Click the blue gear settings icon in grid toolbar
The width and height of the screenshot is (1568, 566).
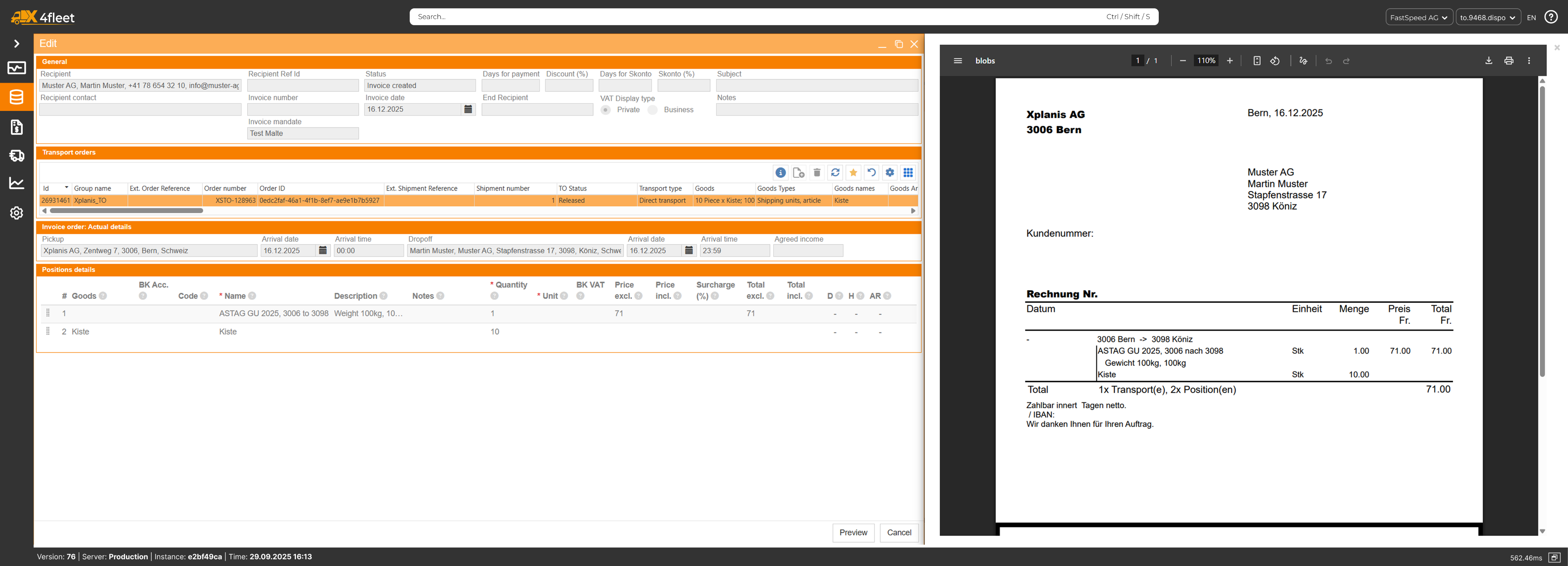point(889,173)
